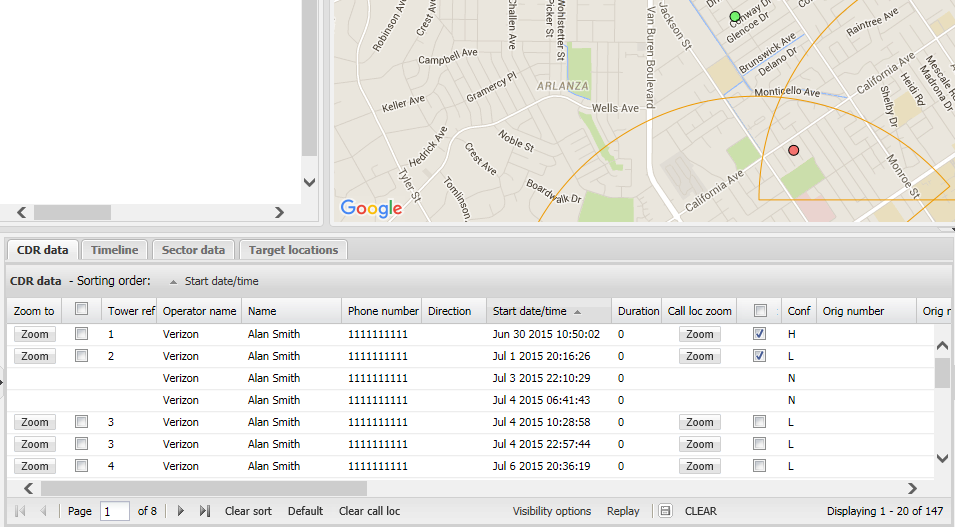Image resolution: width=955 pixels, height=527 pixels.
Task: Click the red location marker on map
Action: coord(793,150)
